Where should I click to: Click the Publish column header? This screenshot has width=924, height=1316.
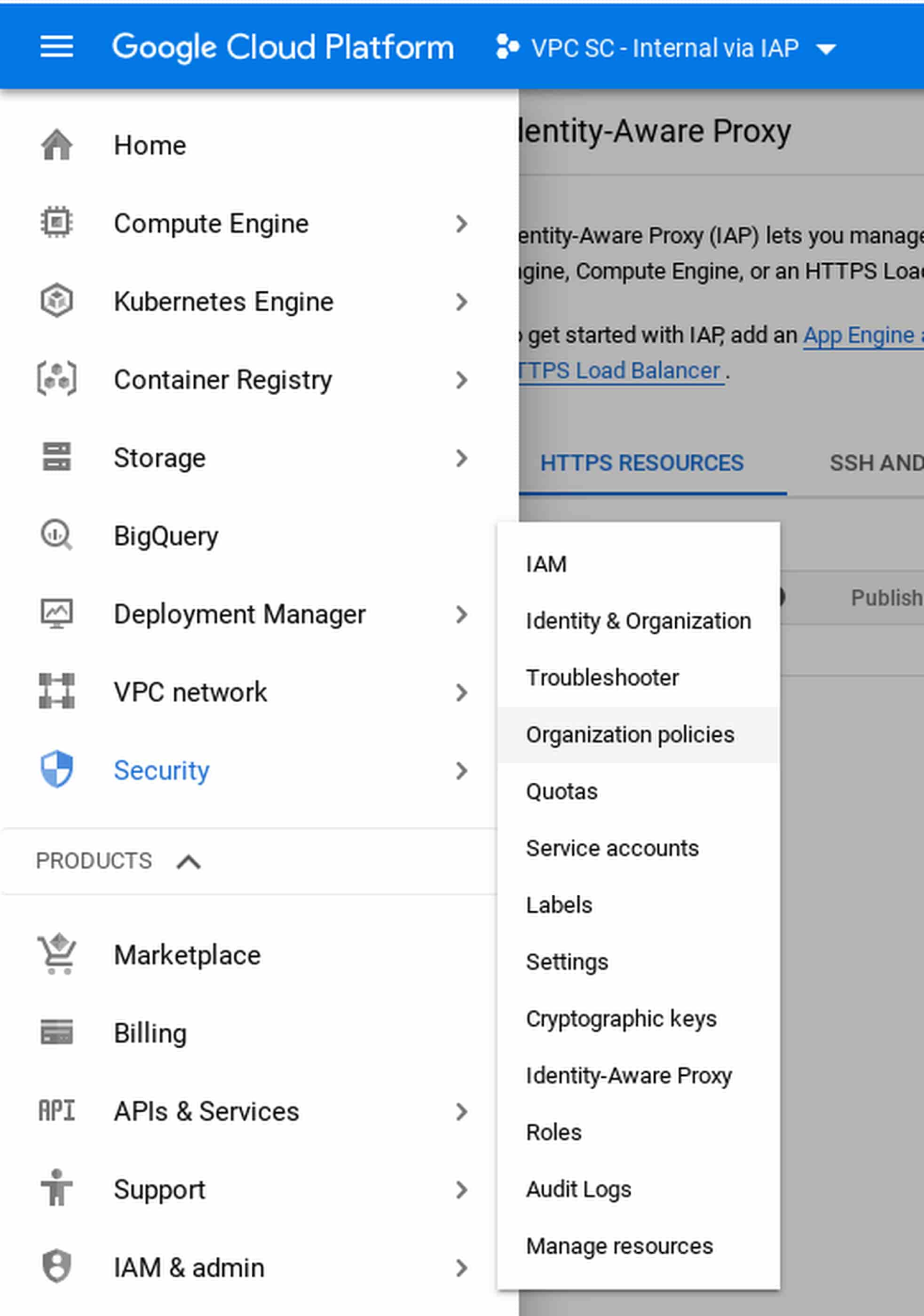point(886,598)
